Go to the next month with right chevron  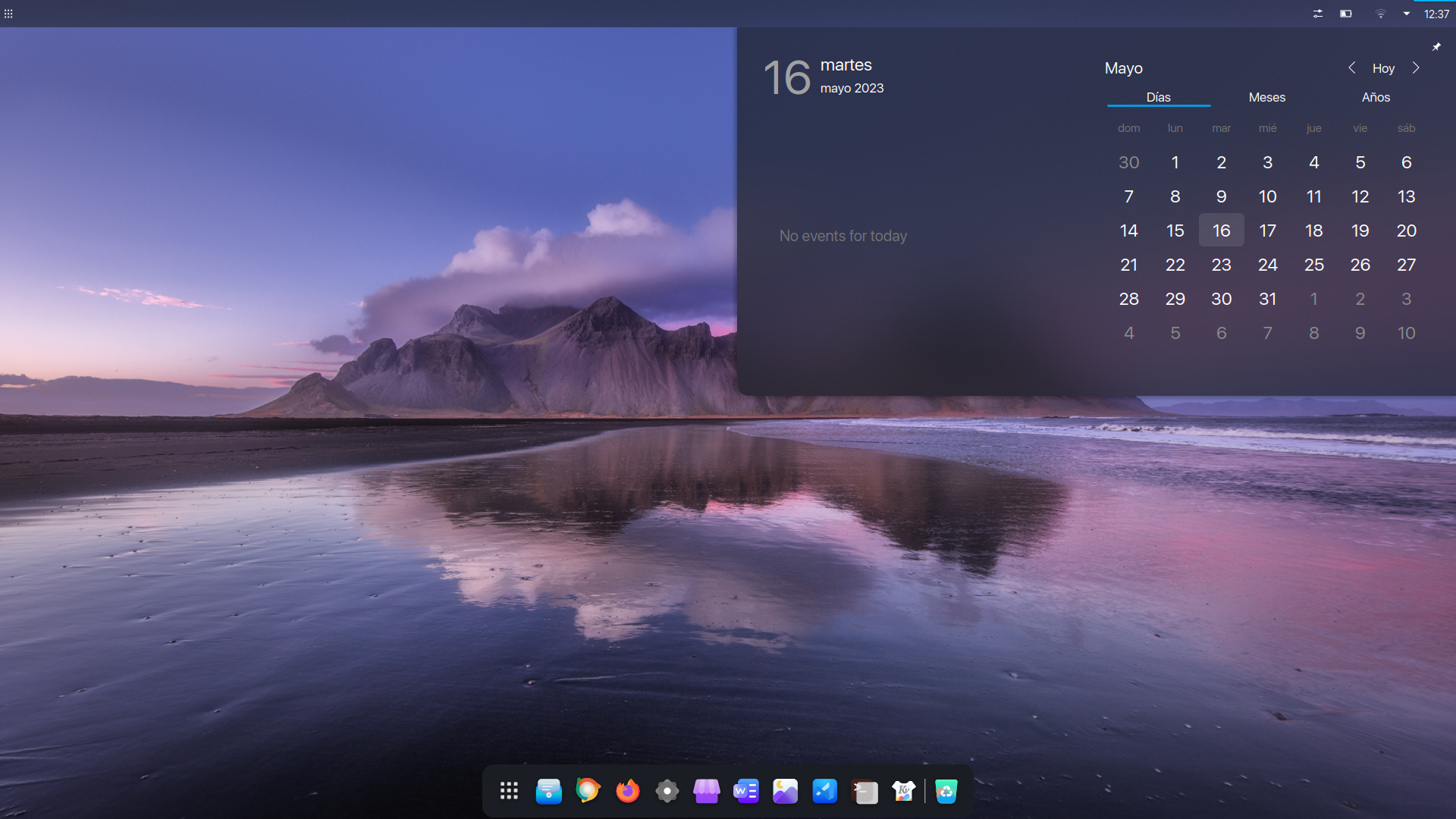coord(1416,67)
